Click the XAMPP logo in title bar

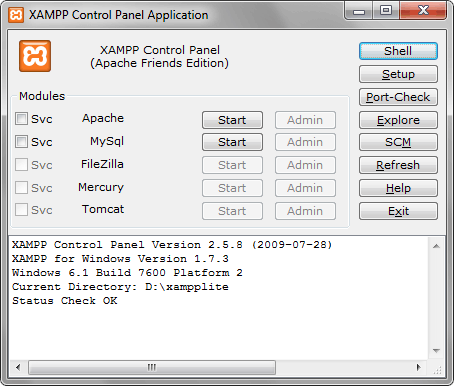coord(16,15)
